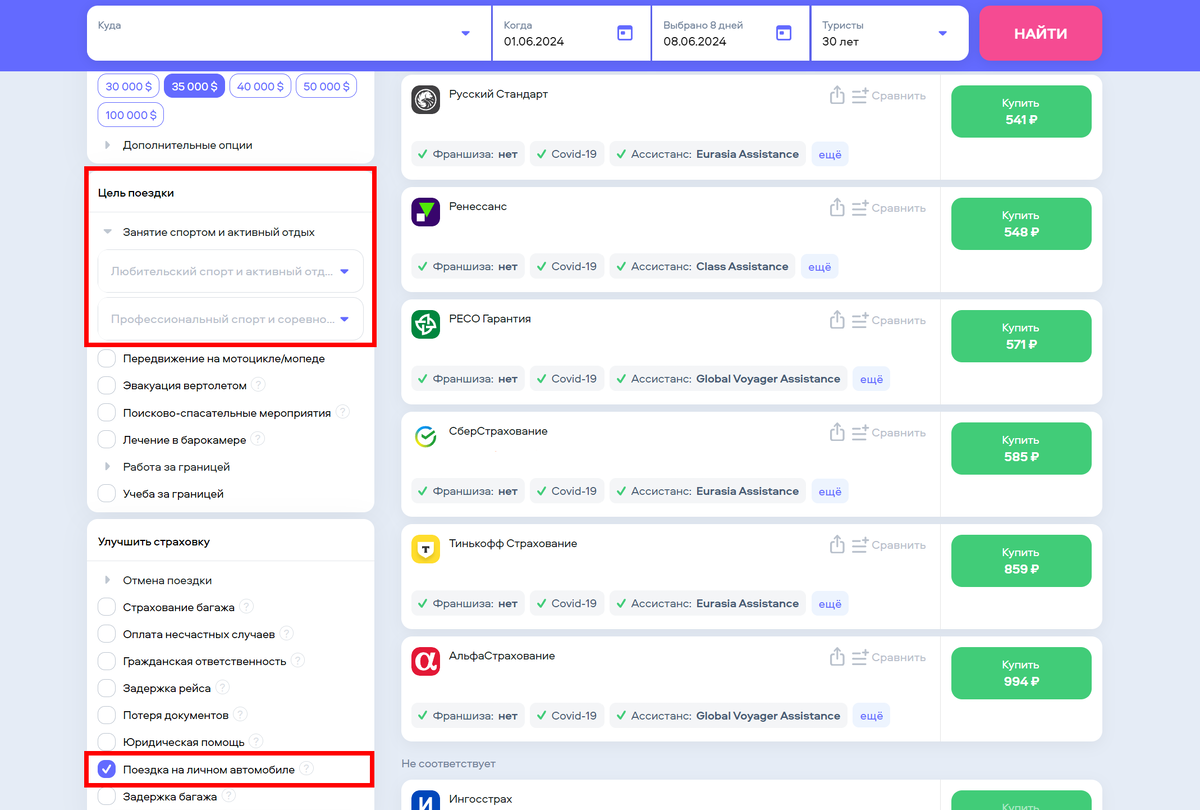The image size is (1200, 810).
Task: Buy АльфаСтрахование policy for 994 ₽
Action: click(1021, 672)
